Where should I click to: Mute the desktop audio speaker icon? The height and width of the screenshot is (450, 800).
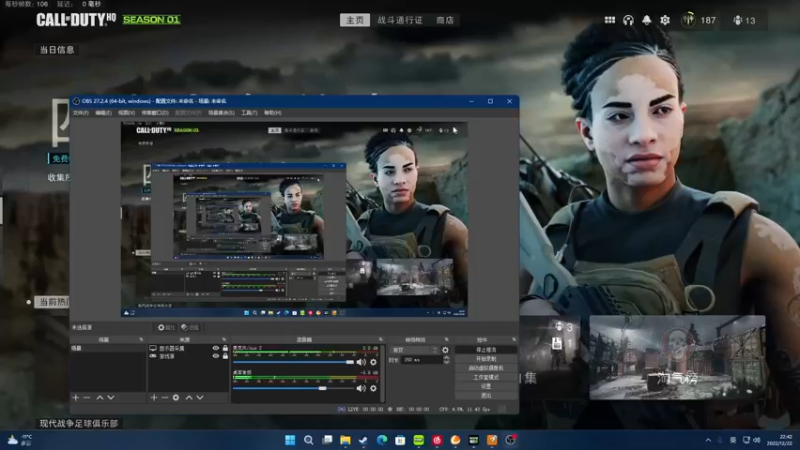click(x=361, y=388)
